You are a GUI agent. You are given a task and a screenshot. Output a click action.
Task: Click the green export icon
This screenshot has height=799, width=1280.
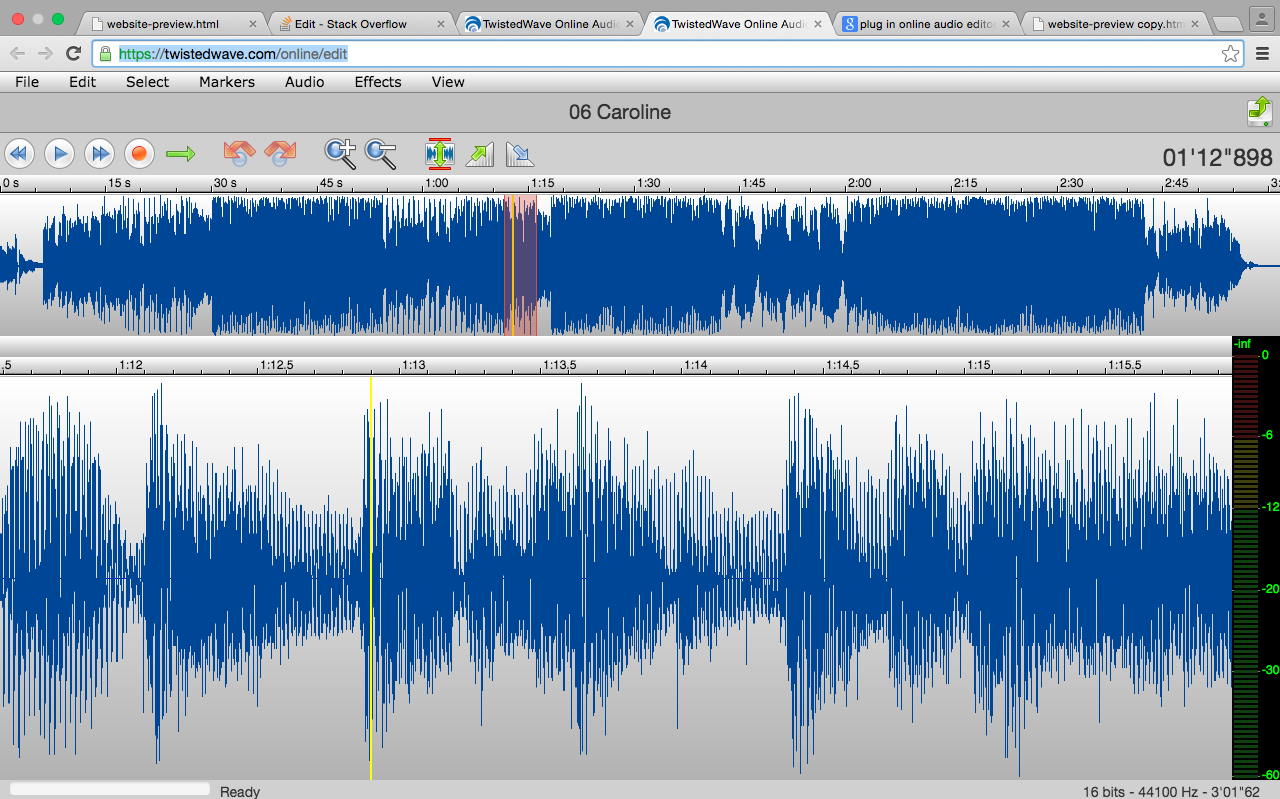(x=1259, y=111)
